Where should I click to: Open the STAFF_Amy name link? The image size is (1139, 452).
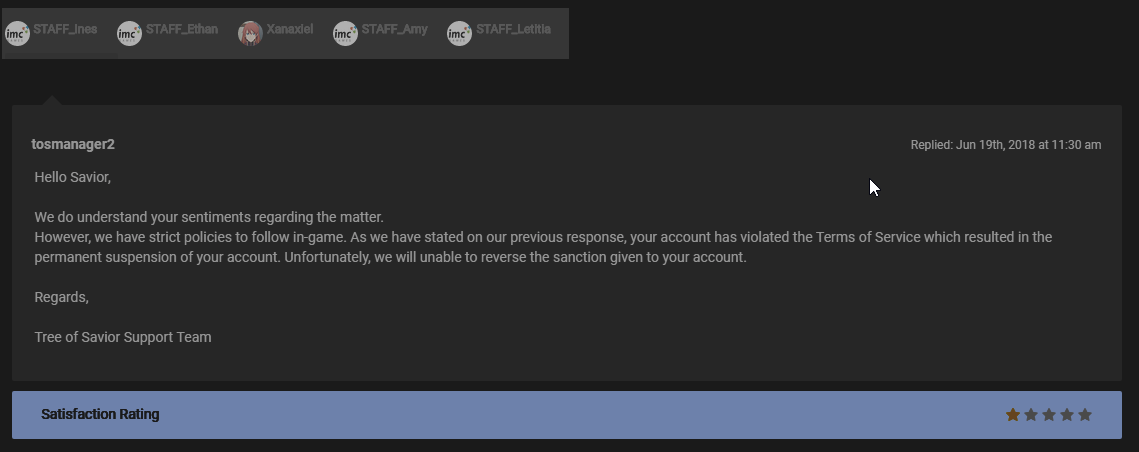click(x=394, y=29)
